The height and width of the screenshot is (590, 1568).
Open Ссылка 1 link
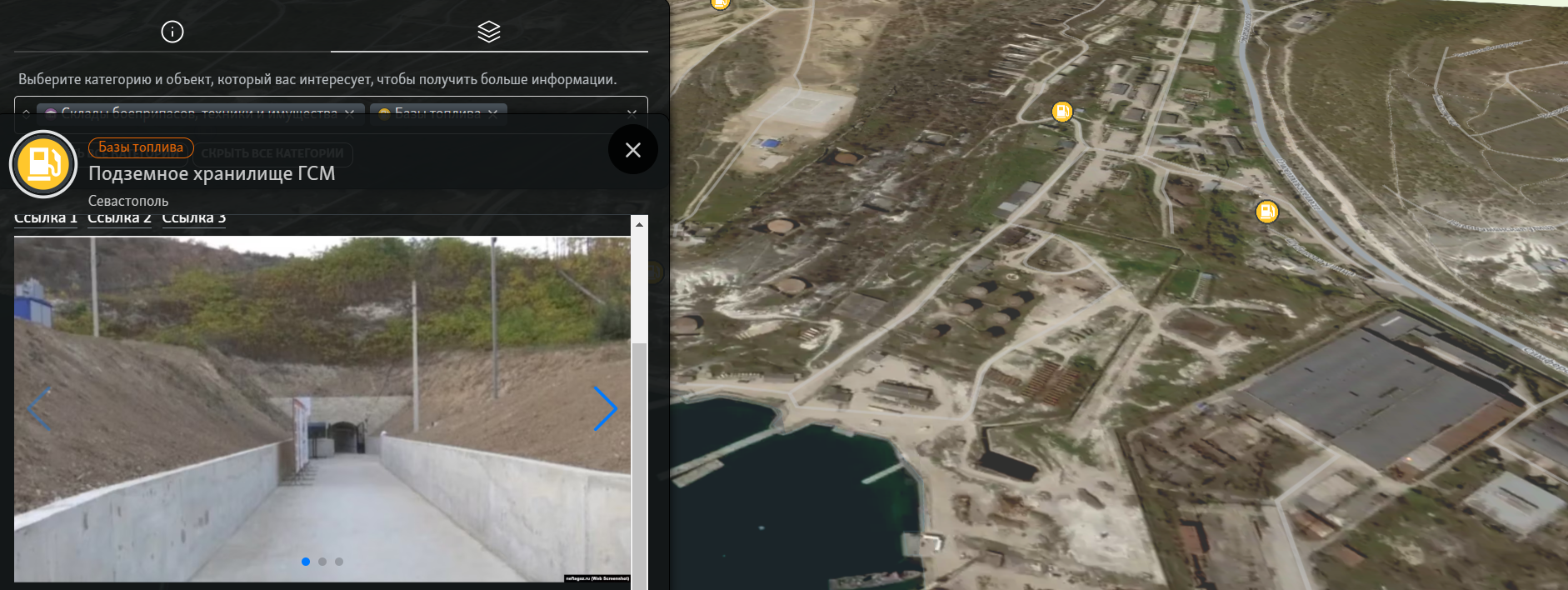pos(46,219)
